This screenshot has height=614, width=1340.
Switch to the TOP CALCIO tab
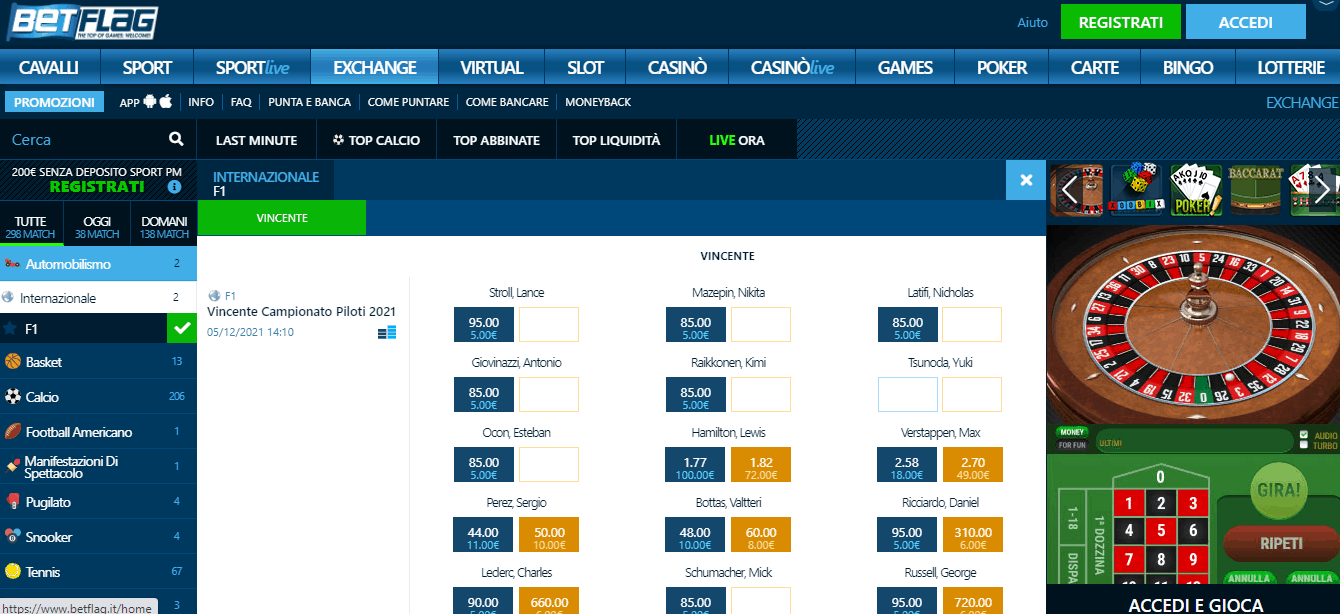pos(376,140)
